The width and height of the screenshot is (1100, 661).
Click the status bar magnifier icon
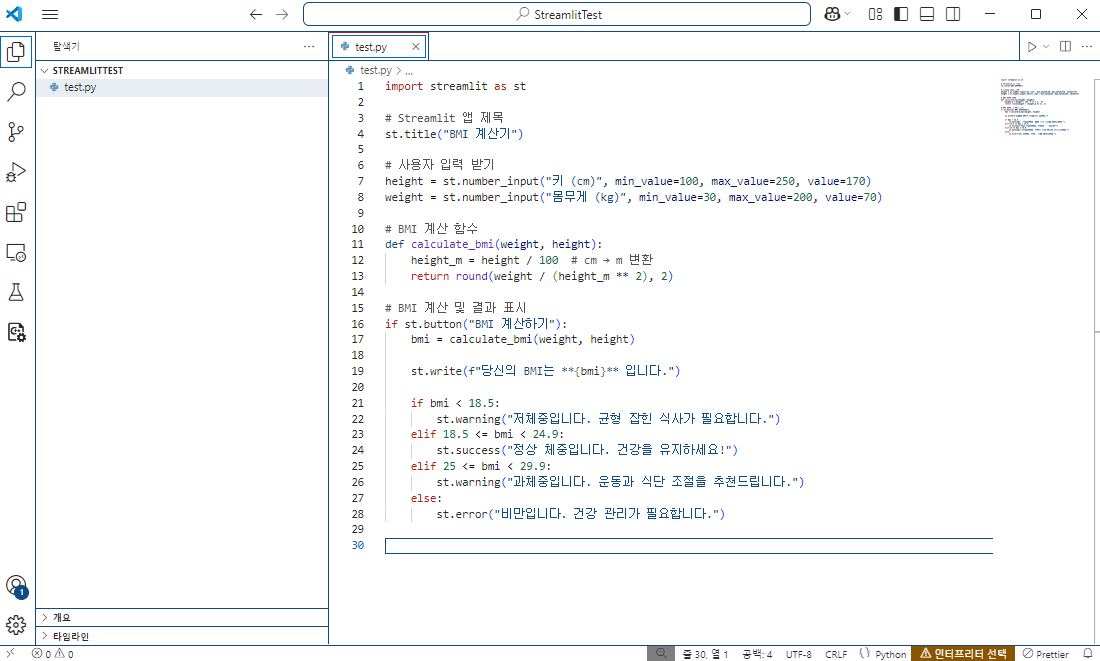tap(661, 653)
